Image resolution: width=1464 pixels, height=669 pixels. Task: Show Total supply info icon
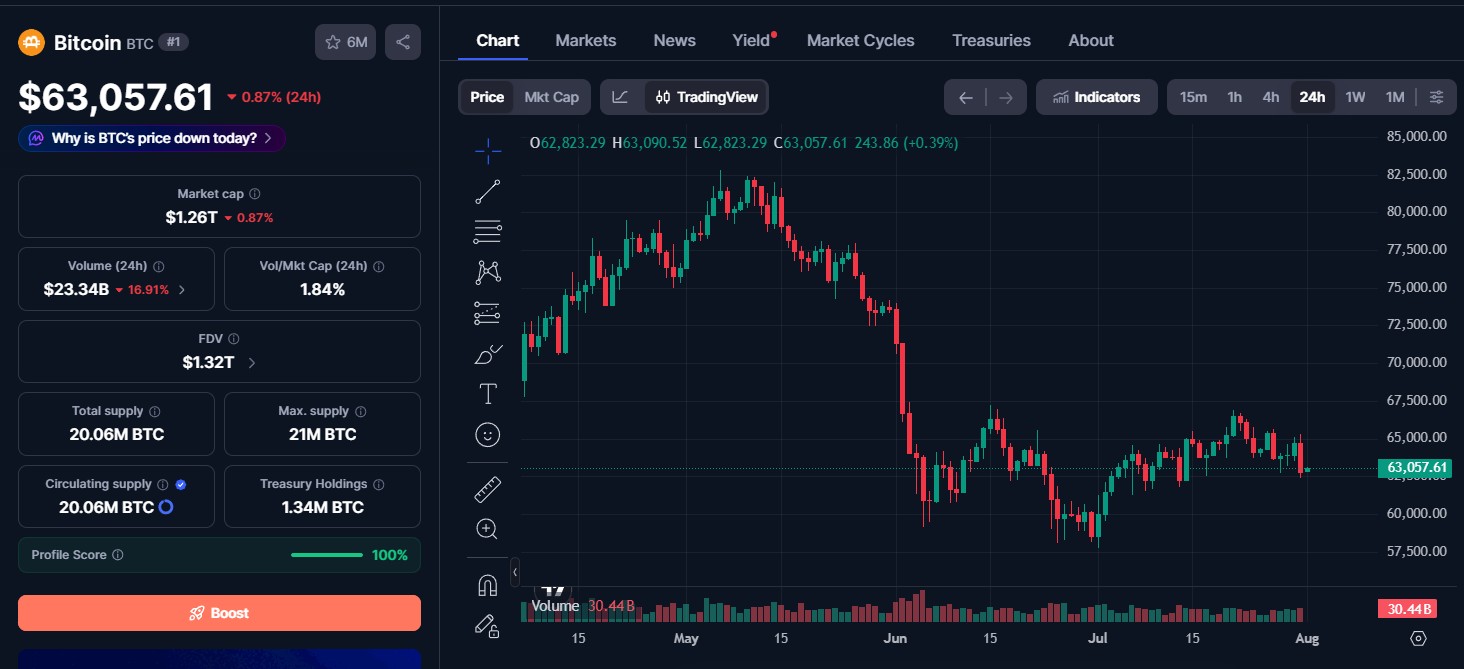pyautogui.click(x=155, y=412)
